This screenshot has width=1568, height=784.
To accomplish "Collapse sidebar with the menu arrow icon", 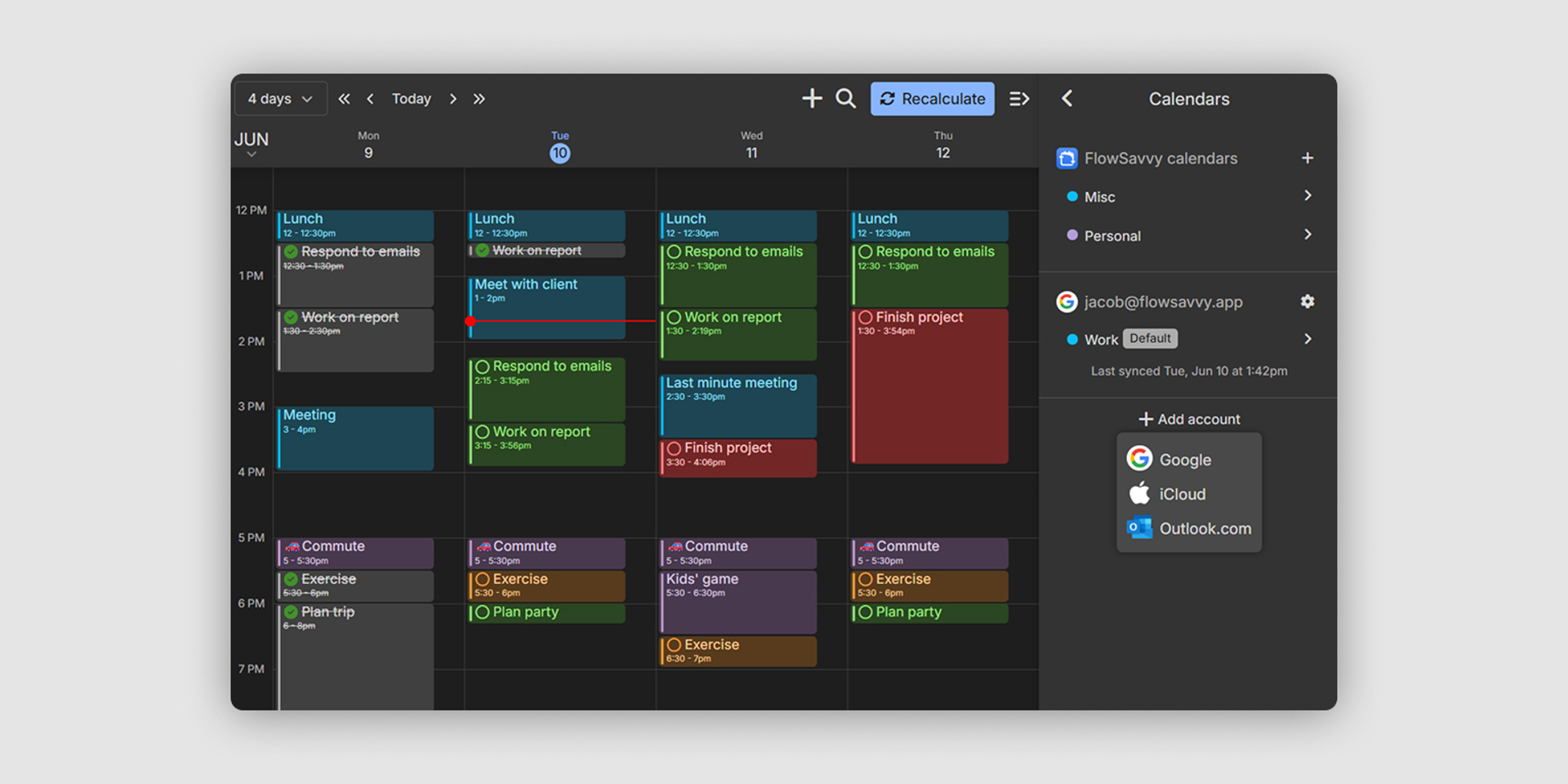I will [1018, 99].
